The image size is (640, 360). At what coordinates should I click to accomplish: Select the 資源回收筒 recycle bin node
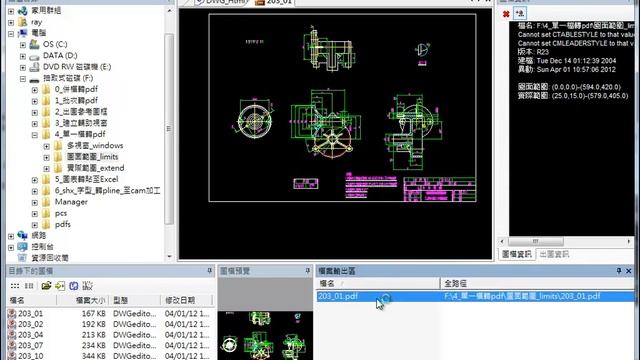[x=50, y=258]
